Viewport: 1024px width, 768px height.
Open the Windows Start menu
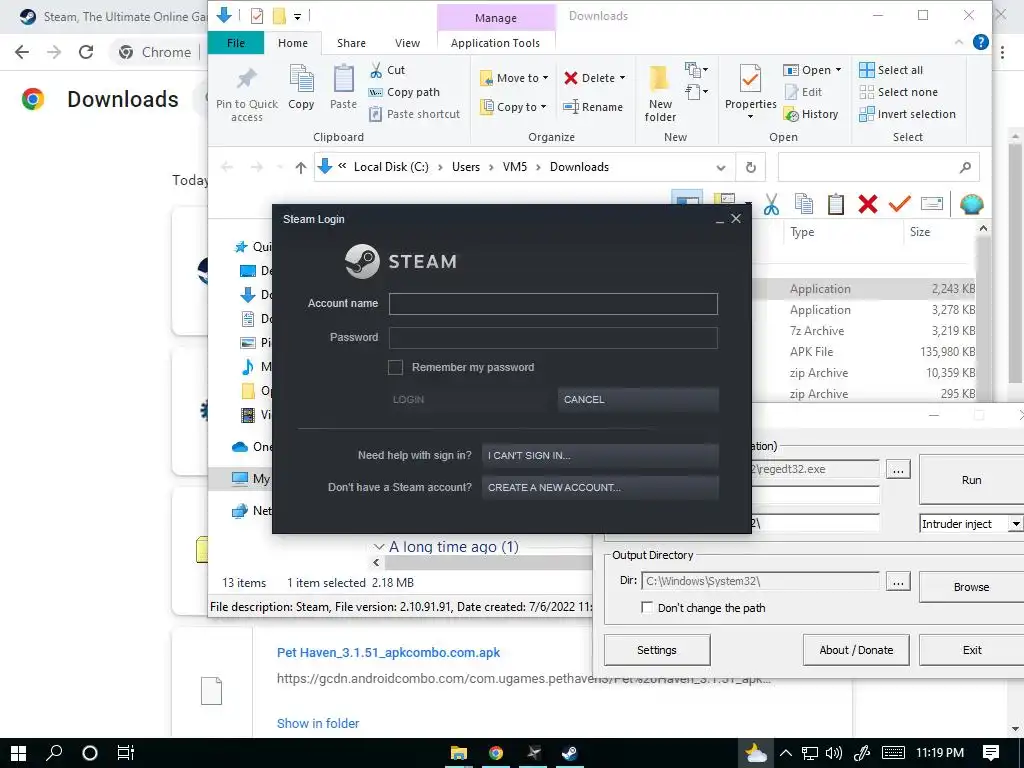pos(18,753)
